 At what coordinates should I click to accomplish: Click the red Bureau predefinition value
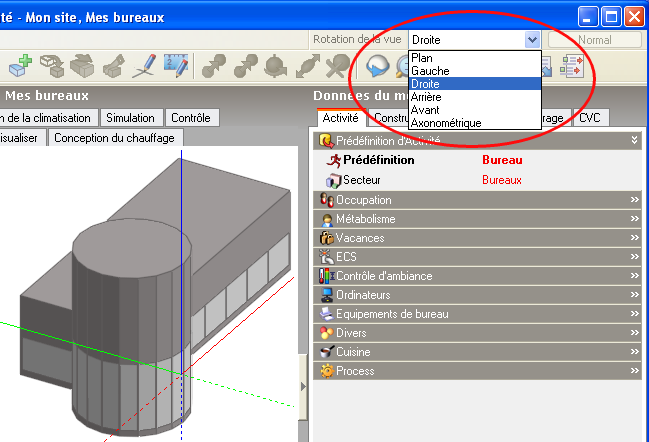pos(502,160)
